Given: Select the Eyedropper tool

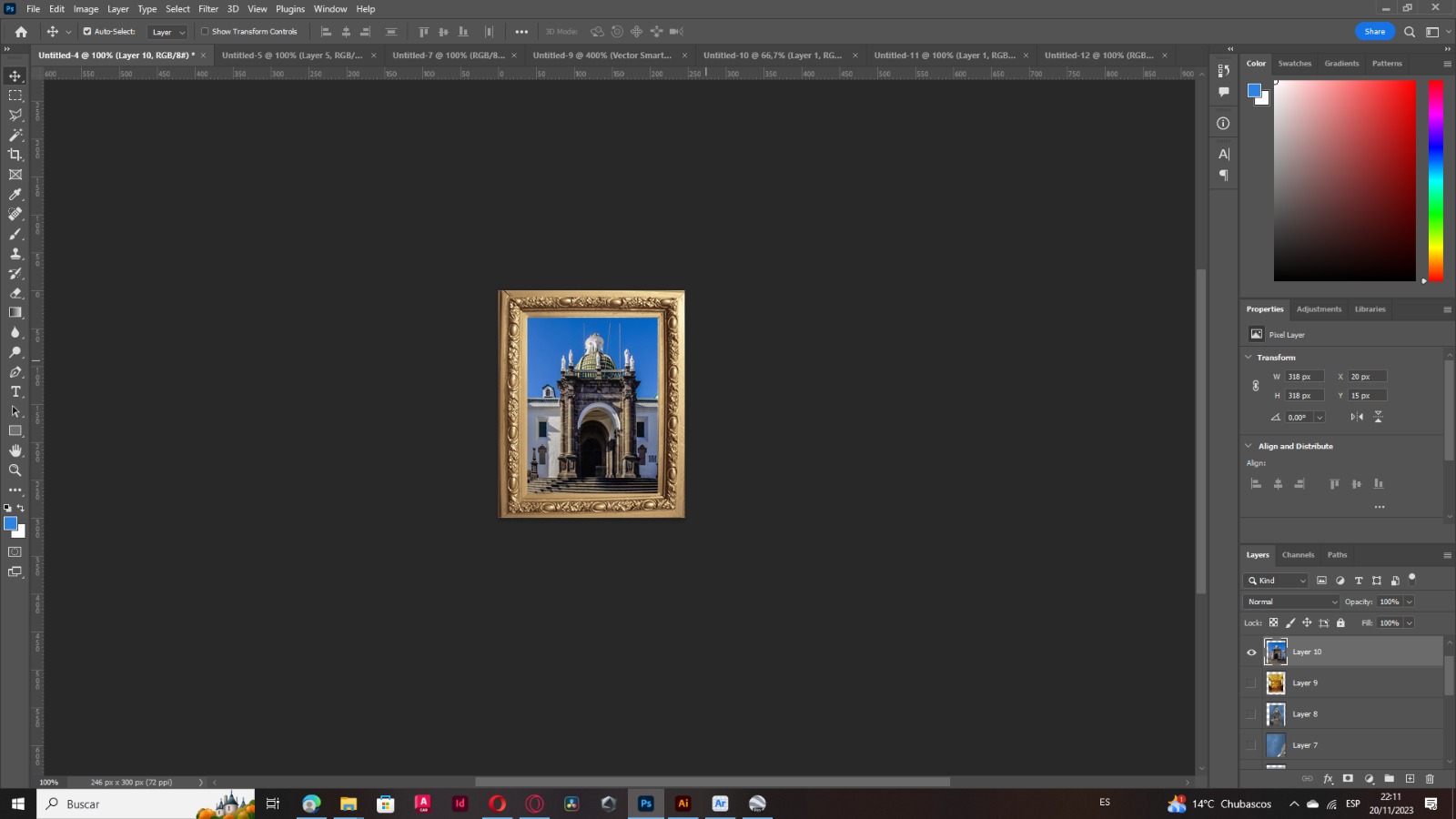Looking at the screenshot, I should 15,195.
